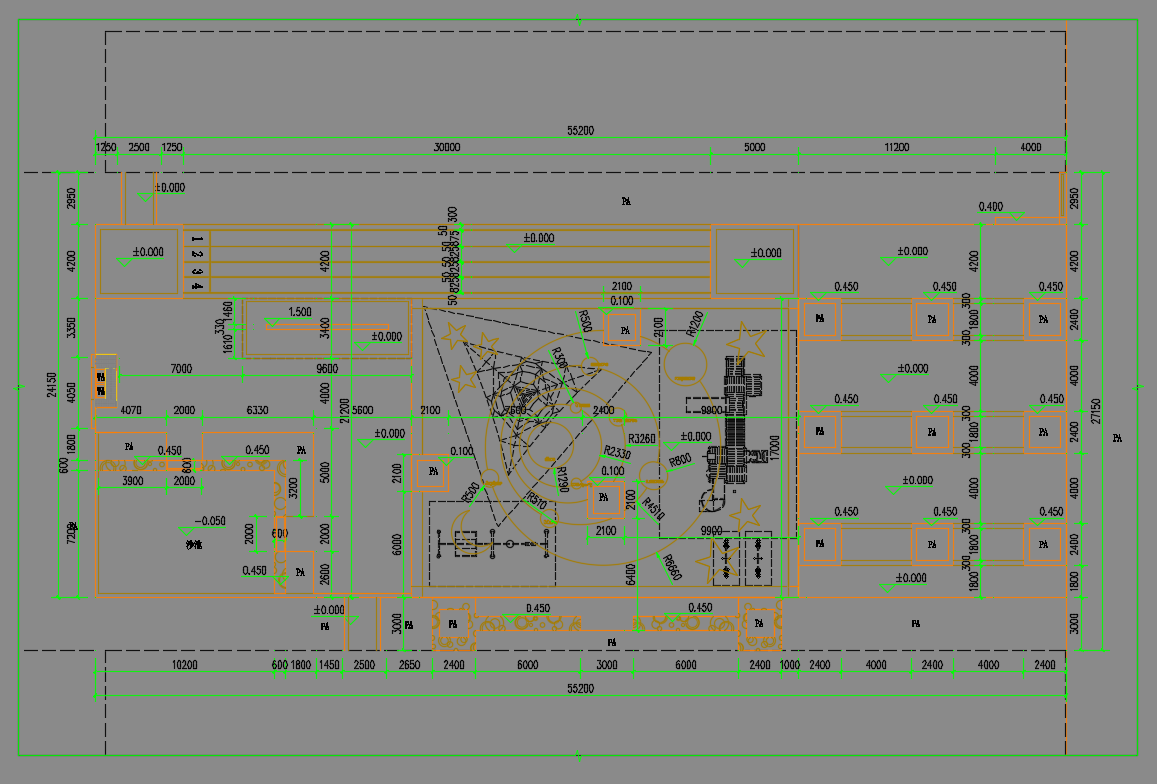Click the 30000 dimension text
Image resolution: width=1157 pixels, height=784 pixels.
click(446, 147)
